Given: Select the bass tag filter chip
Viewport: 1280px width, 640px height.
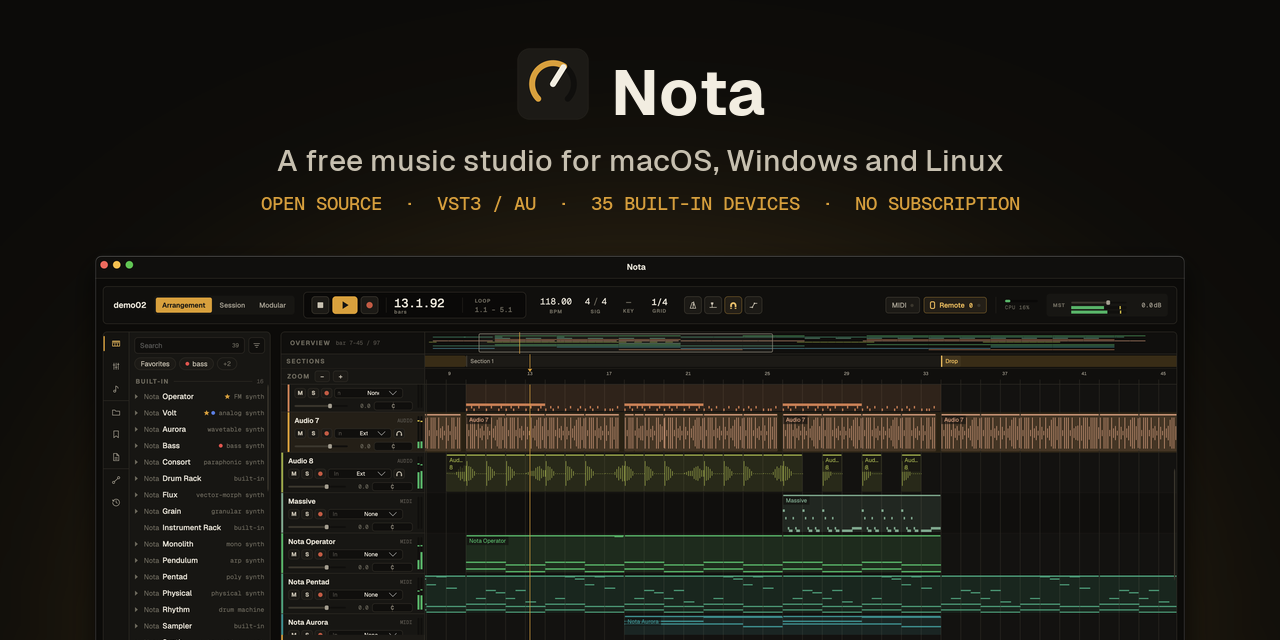Looking at the screenshot, I should point(196,364).
